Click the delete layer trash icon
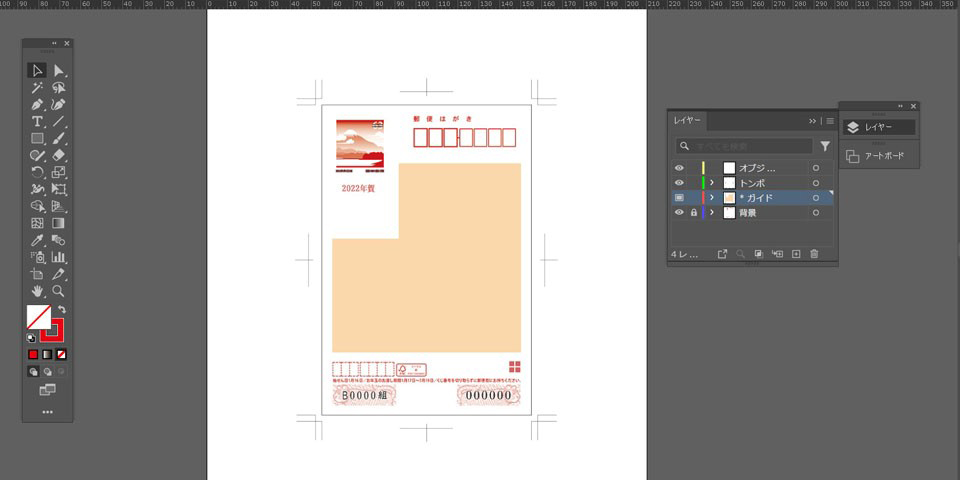This screenshot has width=960, height=480. pyautogui.click(x=814, y=254)
